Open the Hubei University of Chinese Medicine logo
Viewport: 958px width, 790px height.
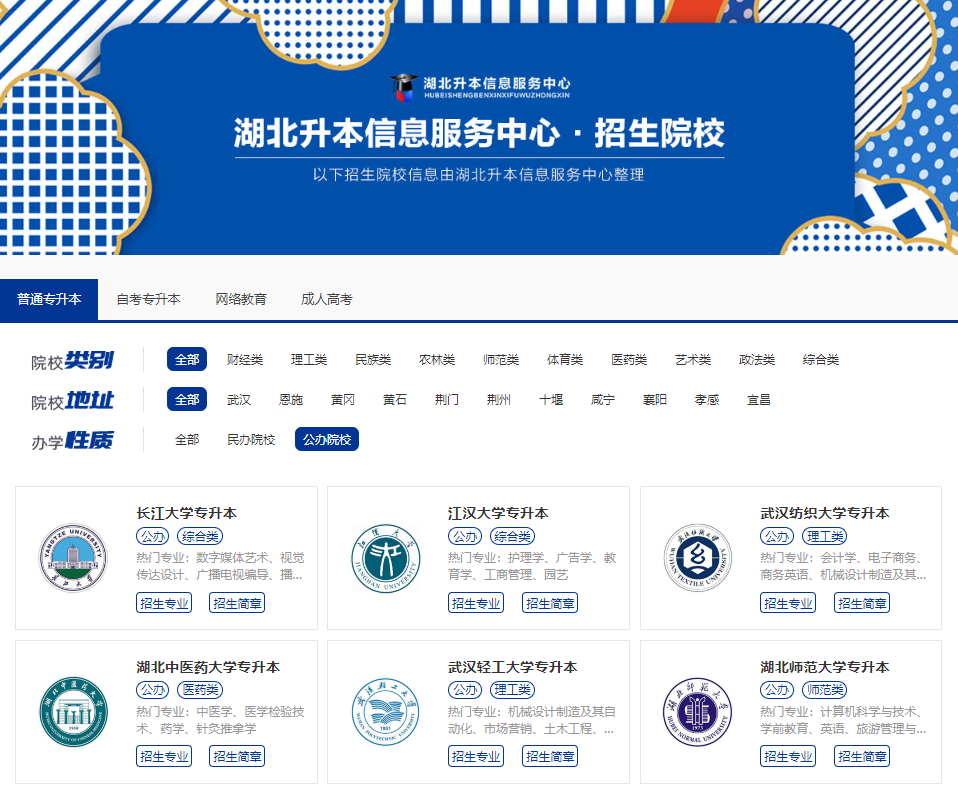coord(73,712)
